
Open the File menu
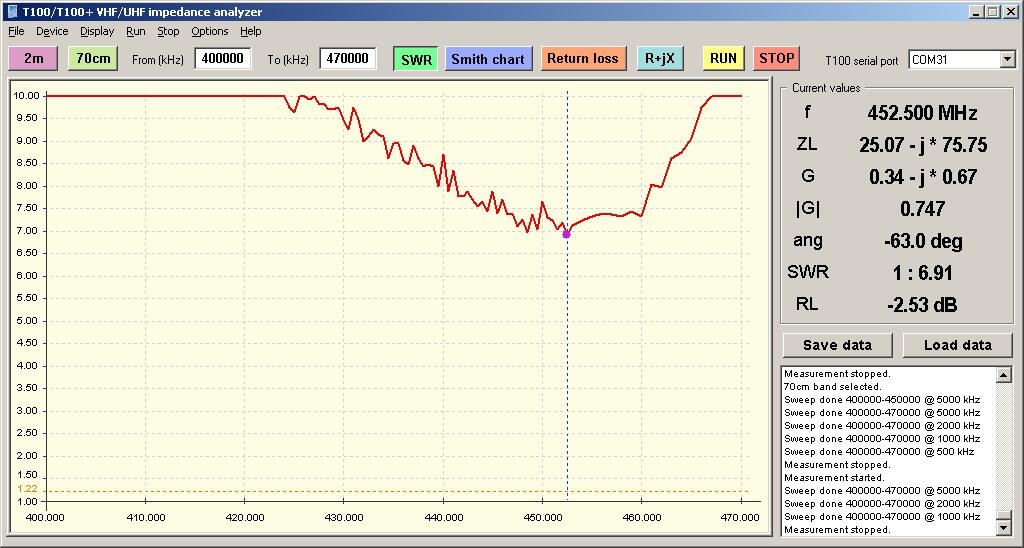pyautogui.click(x=16, y=31)
